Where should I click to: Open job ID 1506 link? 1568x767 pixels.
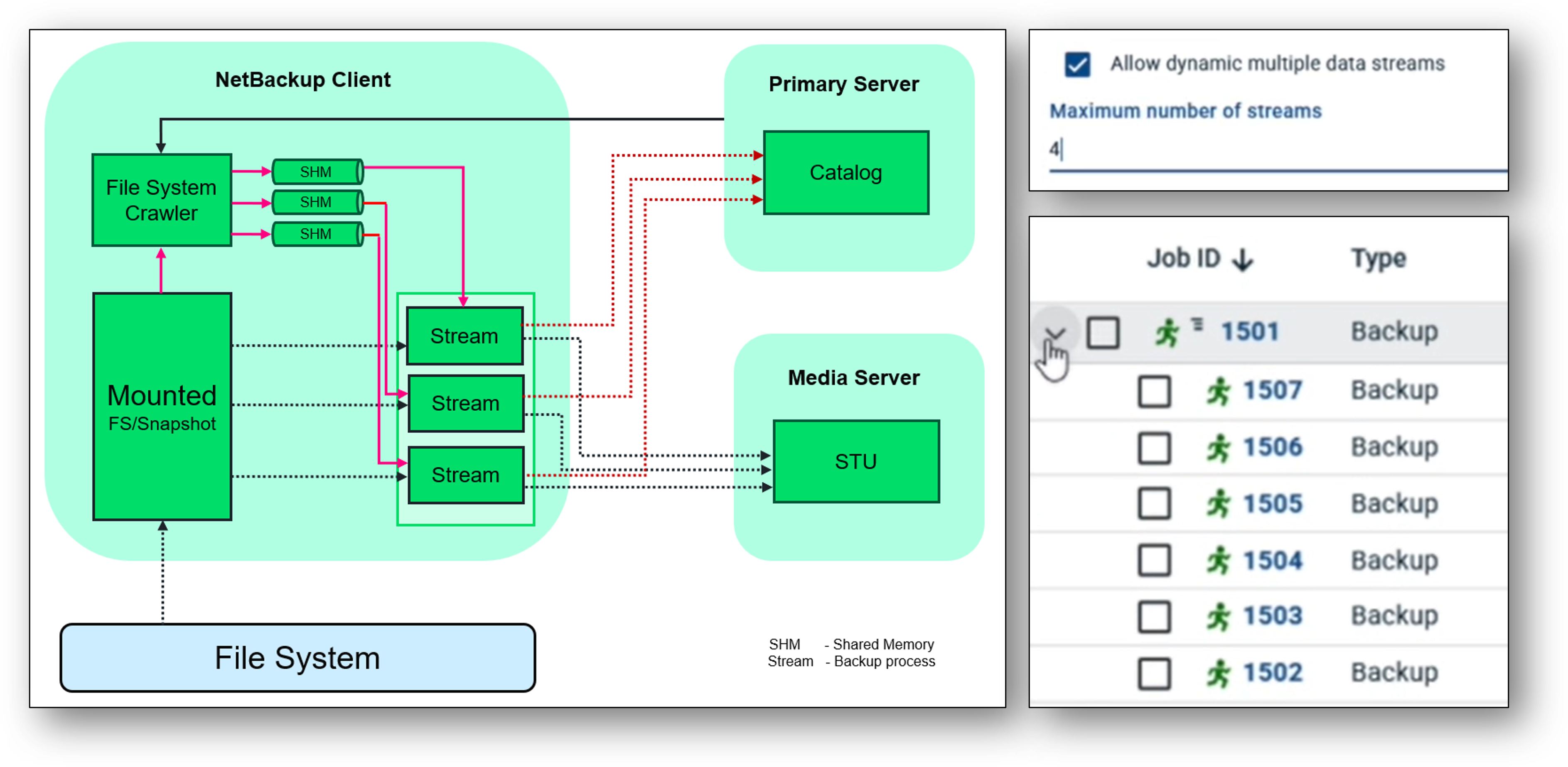click(x=1272, y=447)
